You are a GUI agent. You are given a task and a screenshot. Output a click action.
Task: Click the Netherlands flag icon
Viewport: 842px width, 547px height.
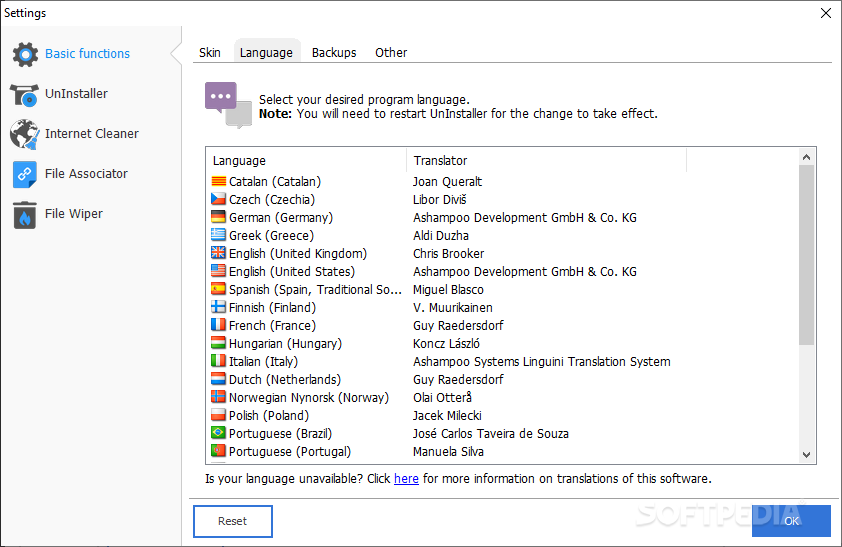pyautogui.click(x=218, y=379)
